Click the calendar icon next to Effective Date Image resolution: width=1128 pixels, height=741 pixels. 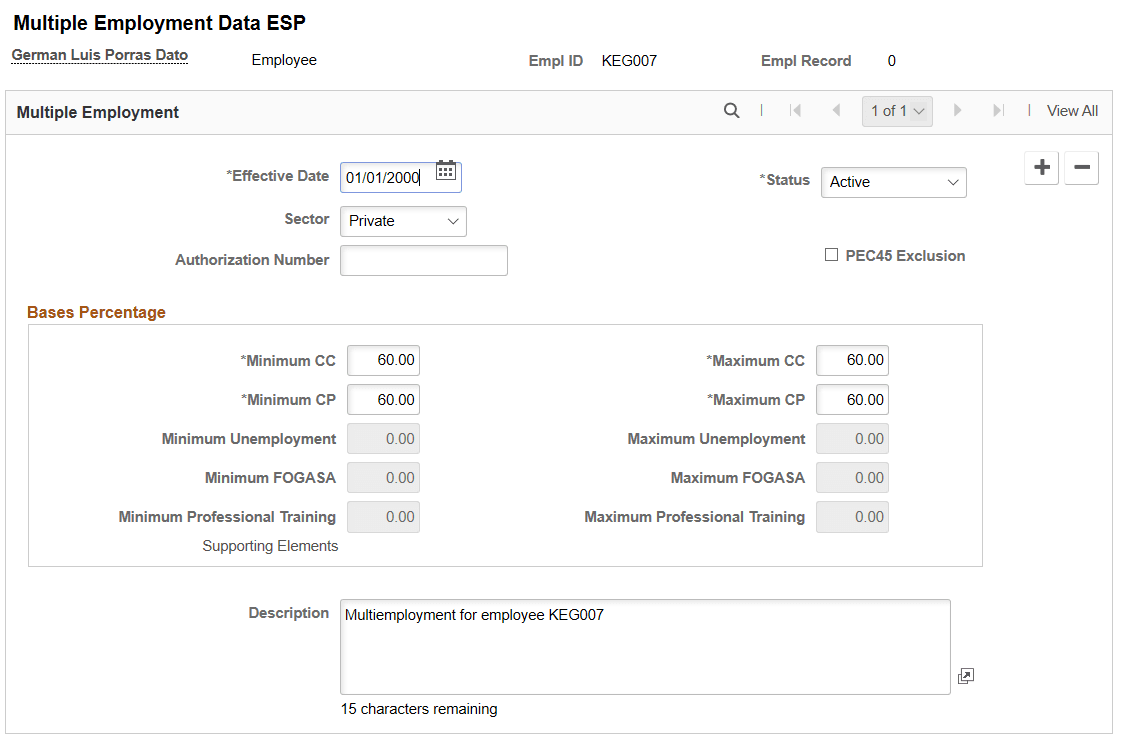coord(445,170)
